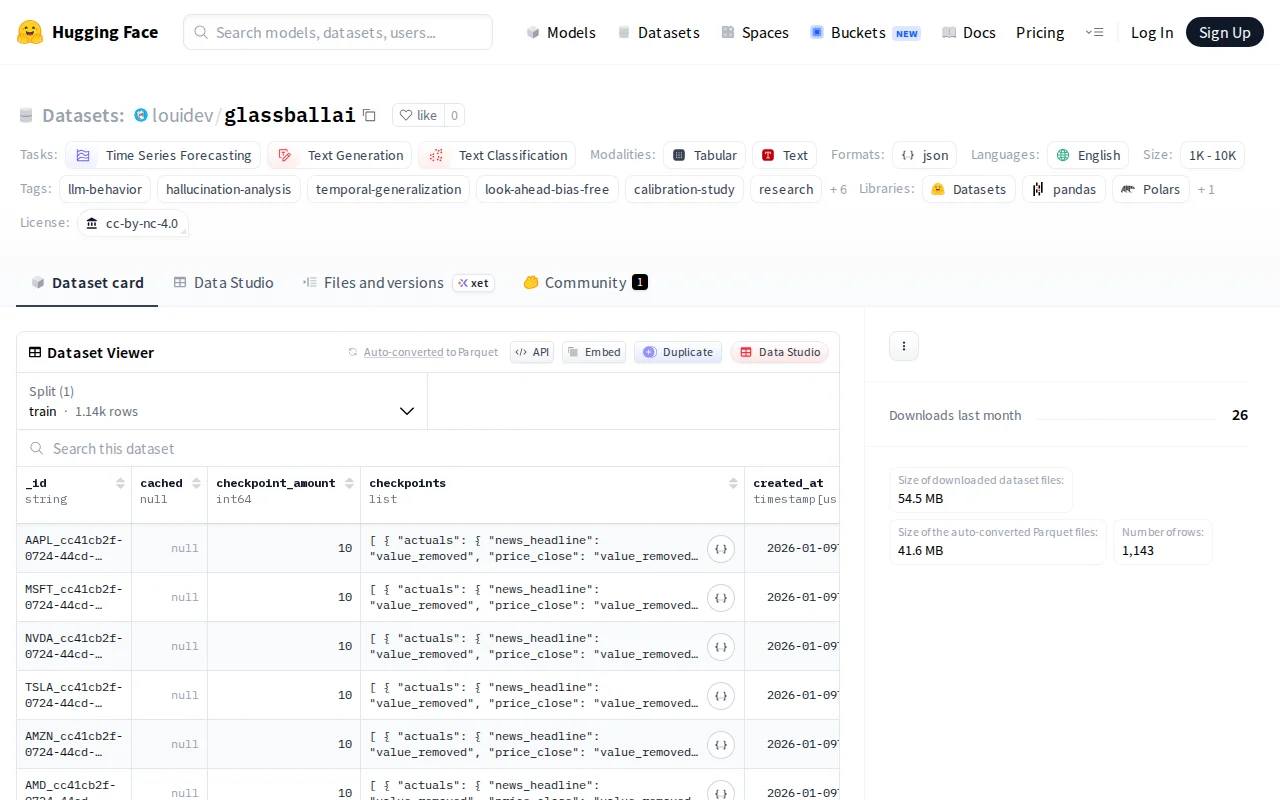
Task: Go to Models page
Action: coord(561,32)
